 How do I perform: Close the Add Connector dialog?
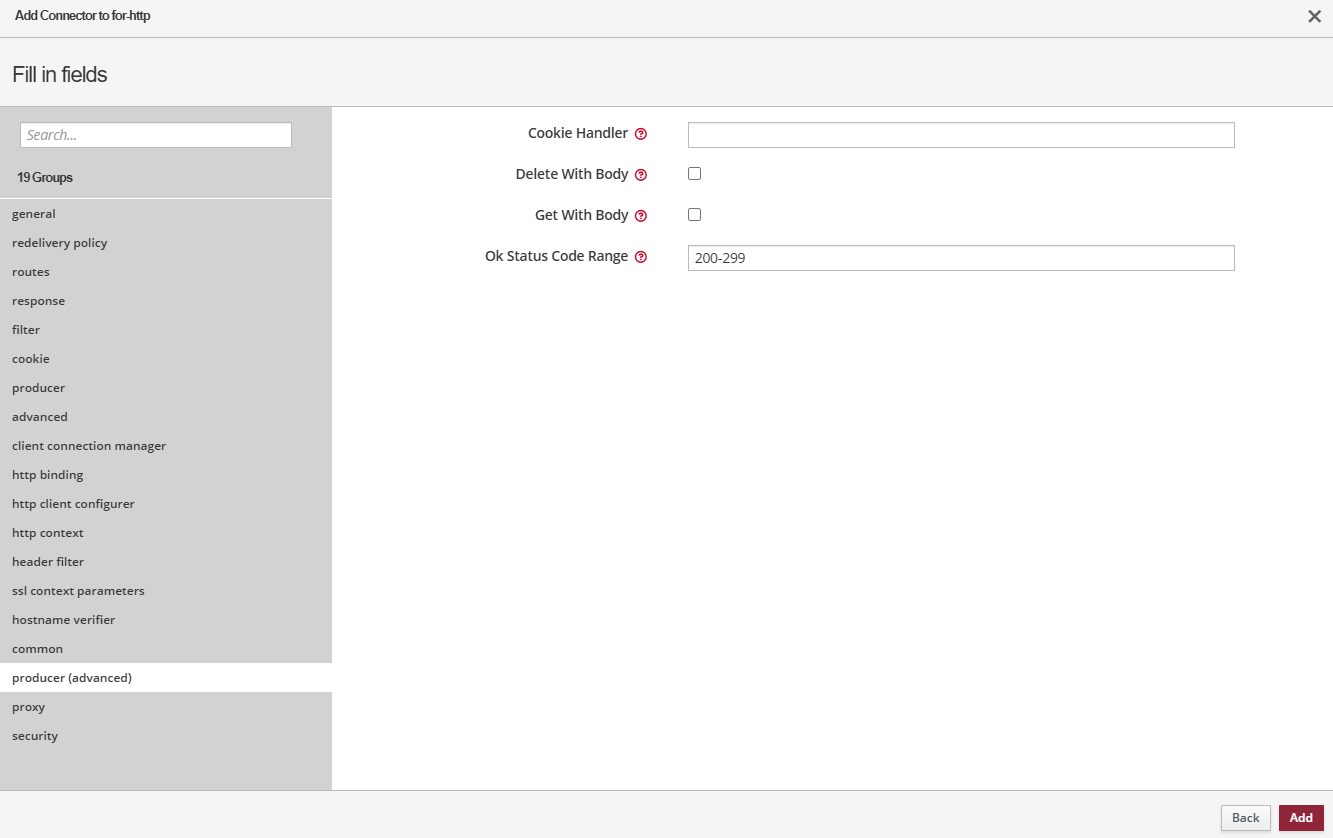coord(1314,17)
